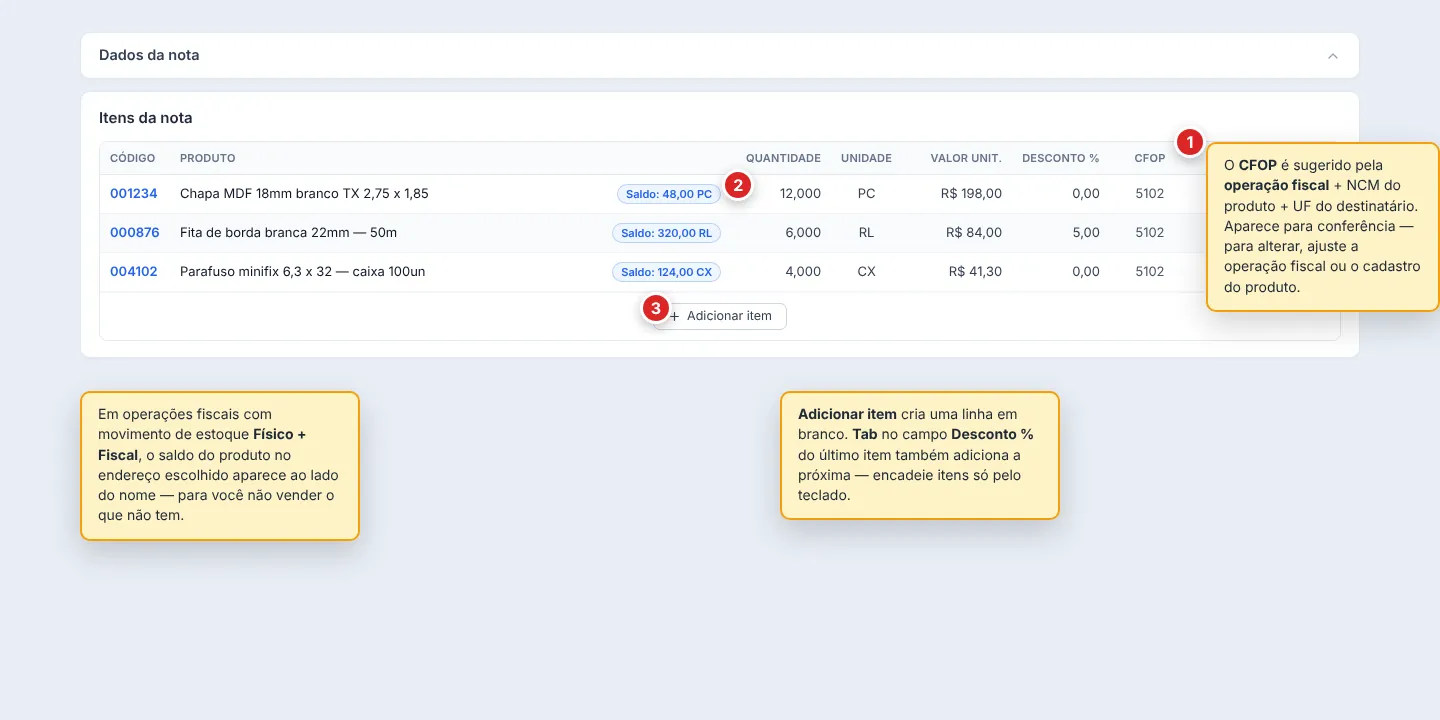This screenshot has height=720, width=1440.
Task: Click red annotation marker number 2
Action: (737, 185)
